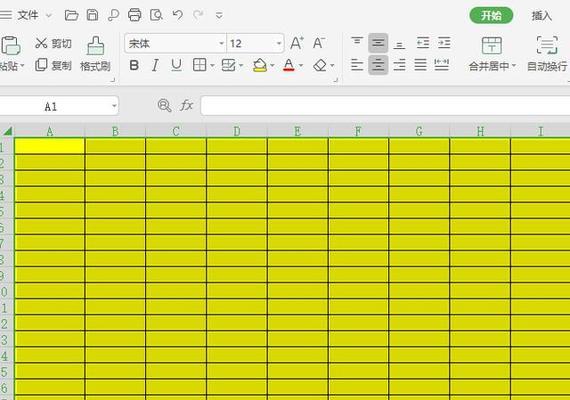Open the font size 12 dropdown

(279, 43)
